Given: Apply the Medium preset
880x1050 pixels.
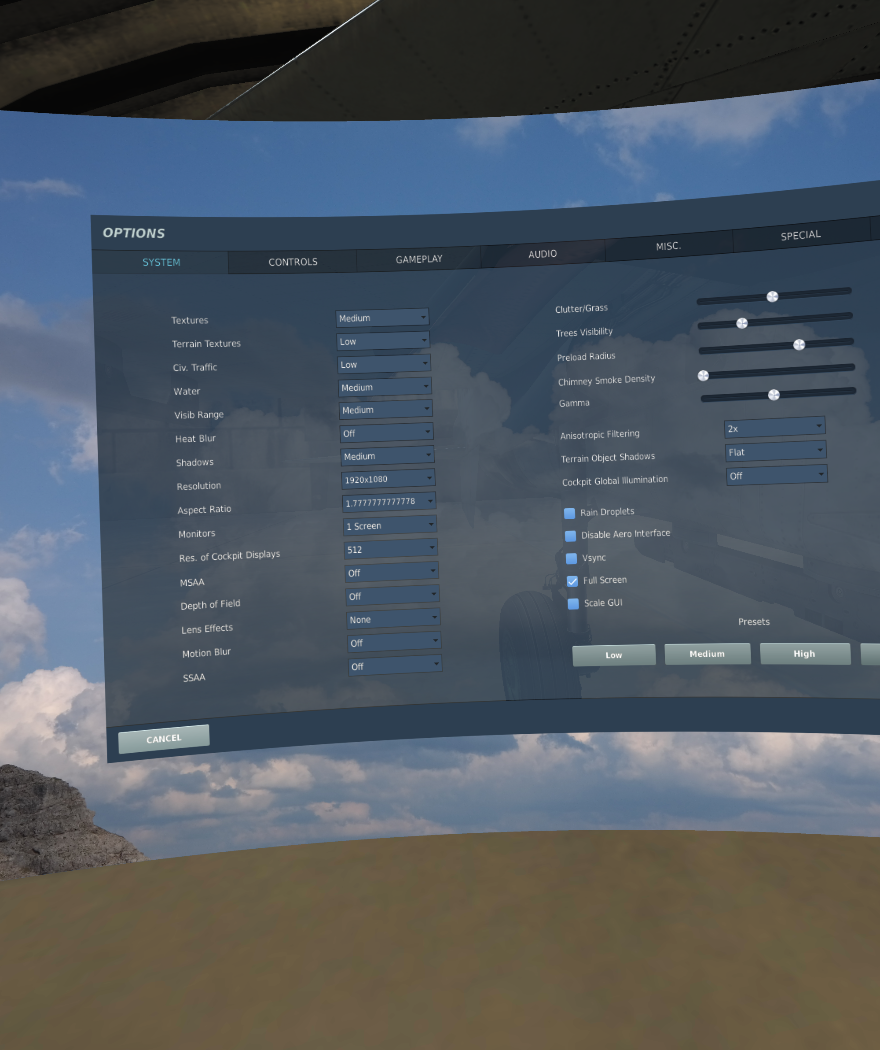Looking at the screenshot, I should [x=707, y=654].
